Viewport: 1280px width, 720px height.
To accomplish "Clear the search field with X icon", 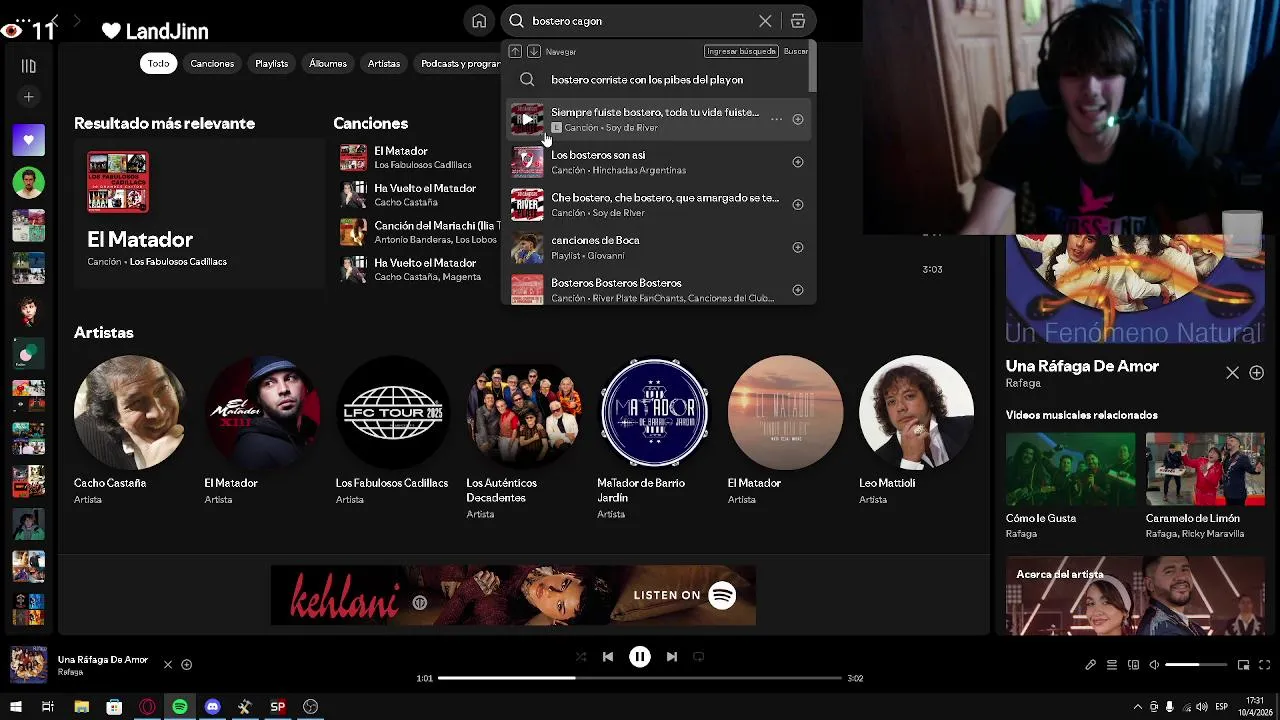I will point(765,21).
